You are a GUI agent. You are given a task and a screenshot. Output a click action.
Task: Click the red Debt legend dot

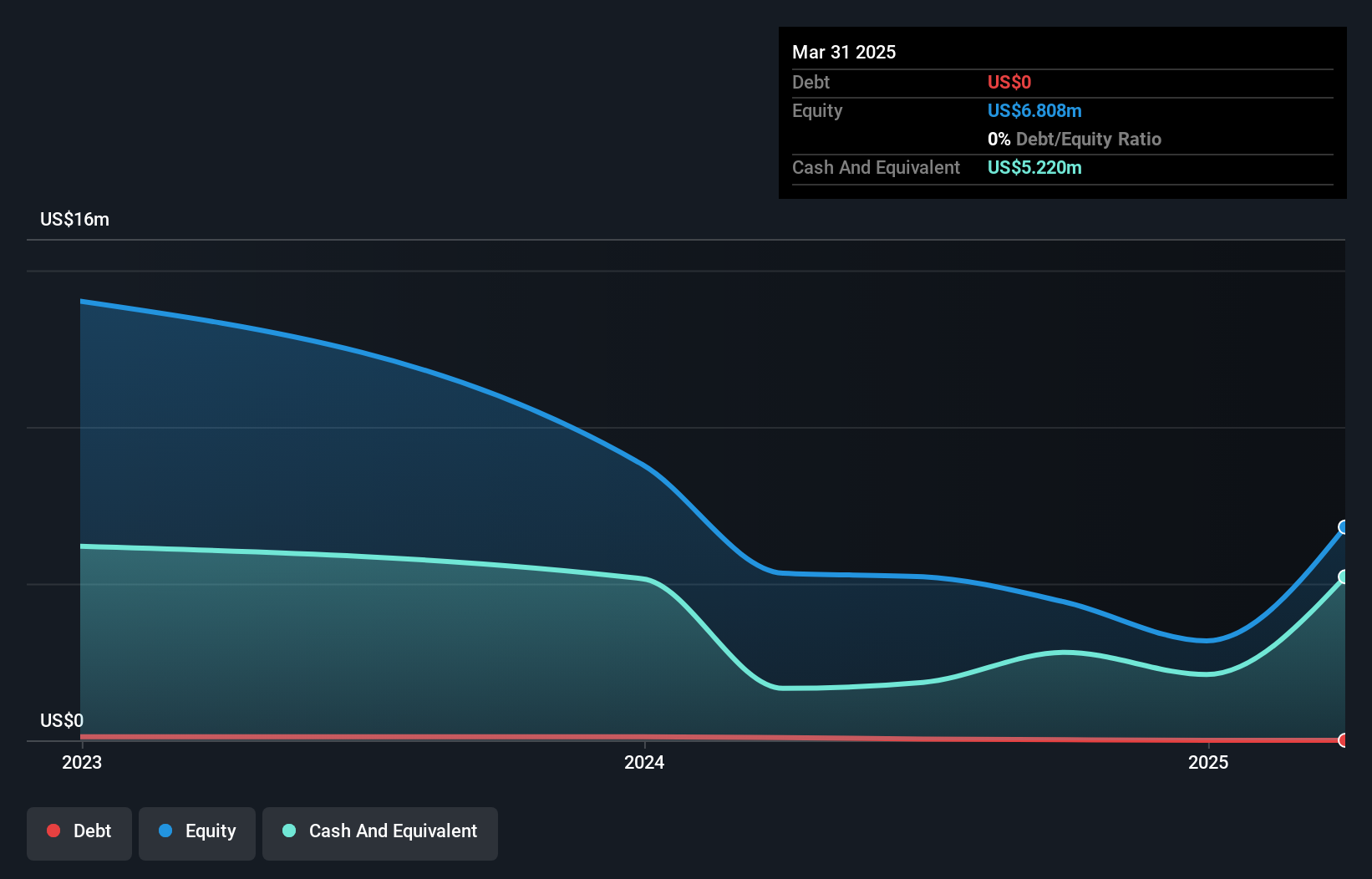[x=53, y=831]
